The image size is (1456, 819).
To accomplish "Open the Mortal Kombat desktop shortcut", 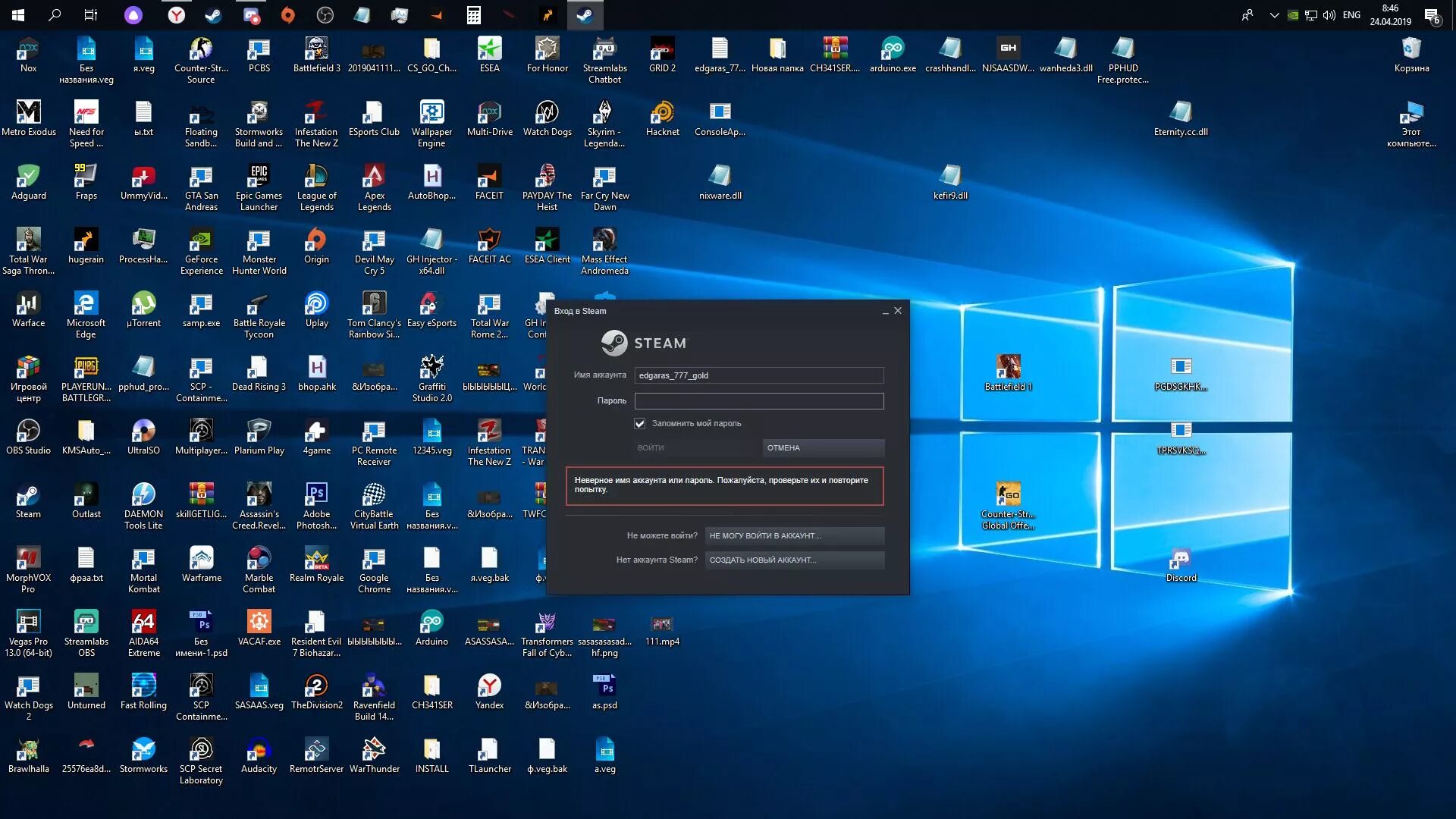I will [143, 570].
